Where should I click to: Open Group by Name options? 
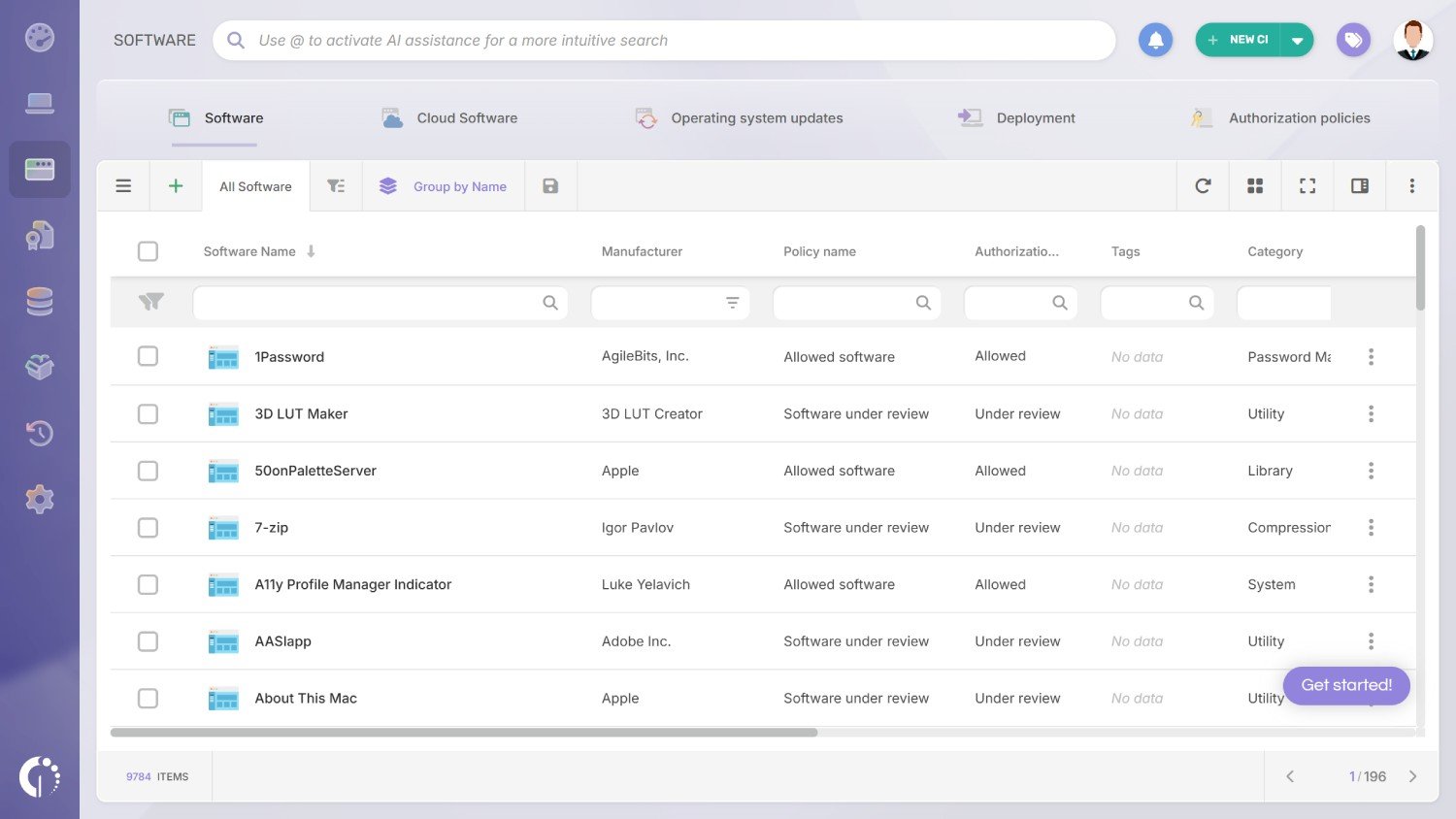(x=444, y=185)
